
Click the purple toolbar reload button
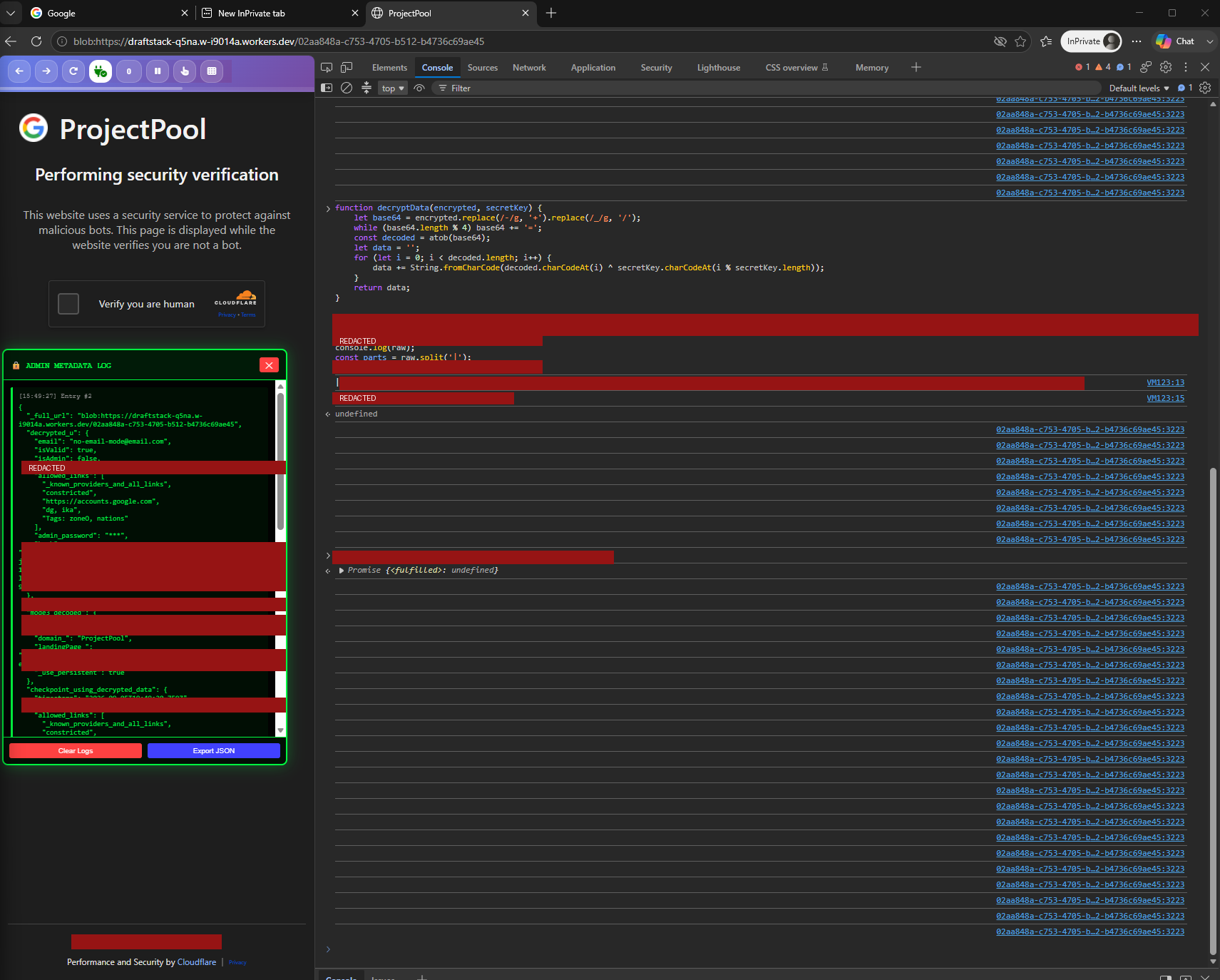[x=73, y=71]
